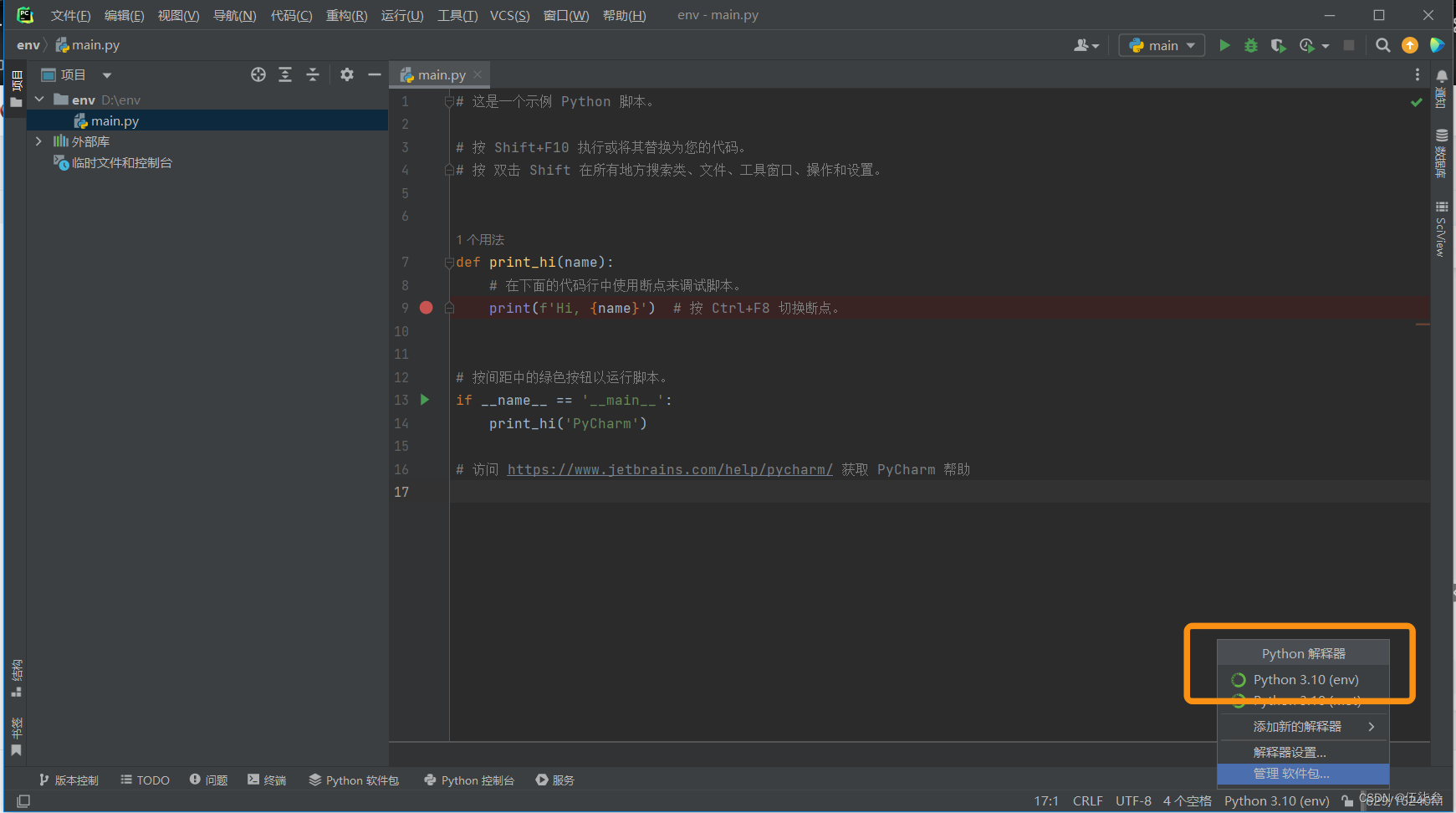Click the Python 控制台 tool window icon
The height and width of the screenshot is (813, 1456).
[469, 780]
